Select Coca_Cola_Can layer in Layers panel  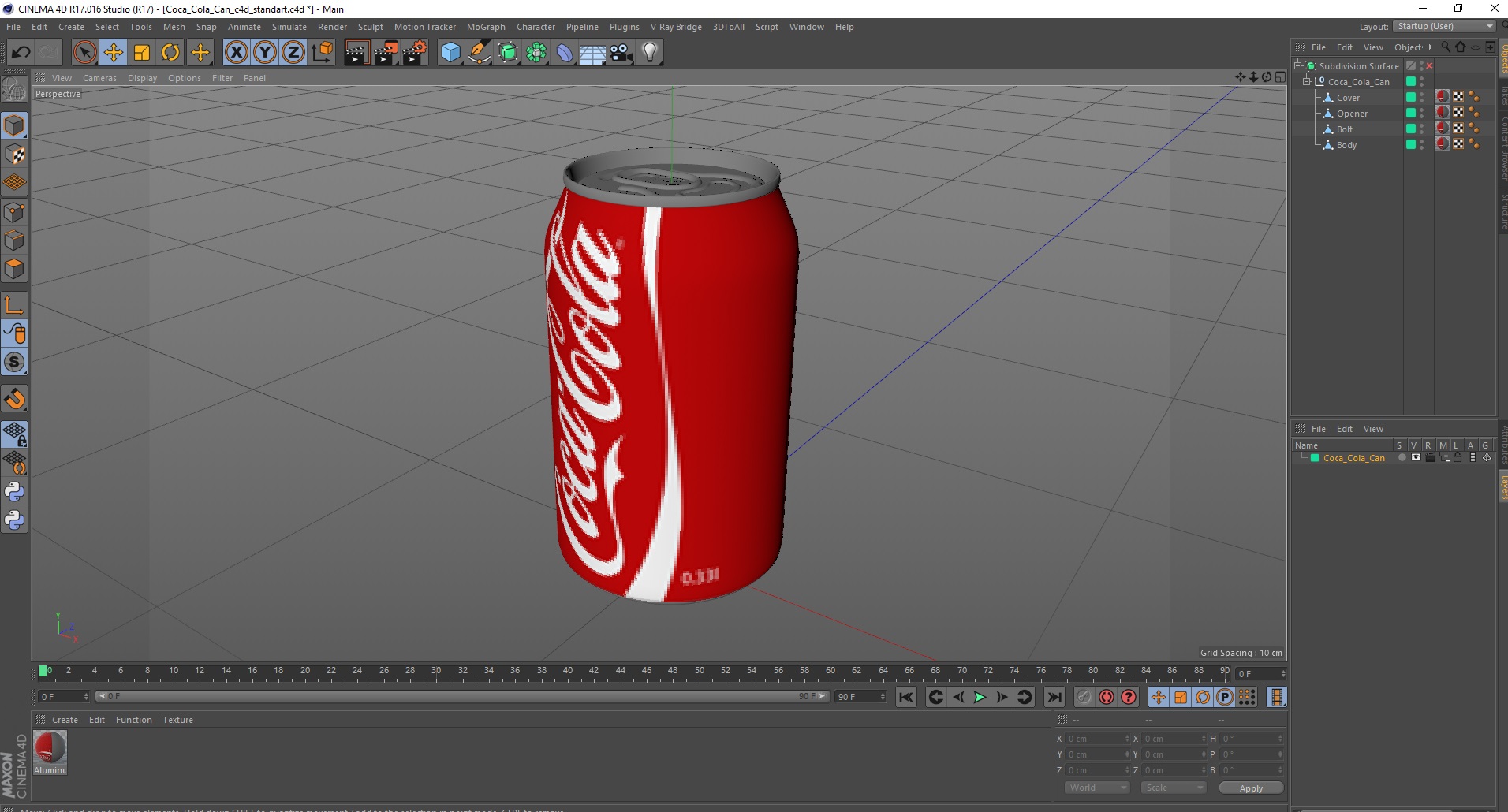[1353, 458]
